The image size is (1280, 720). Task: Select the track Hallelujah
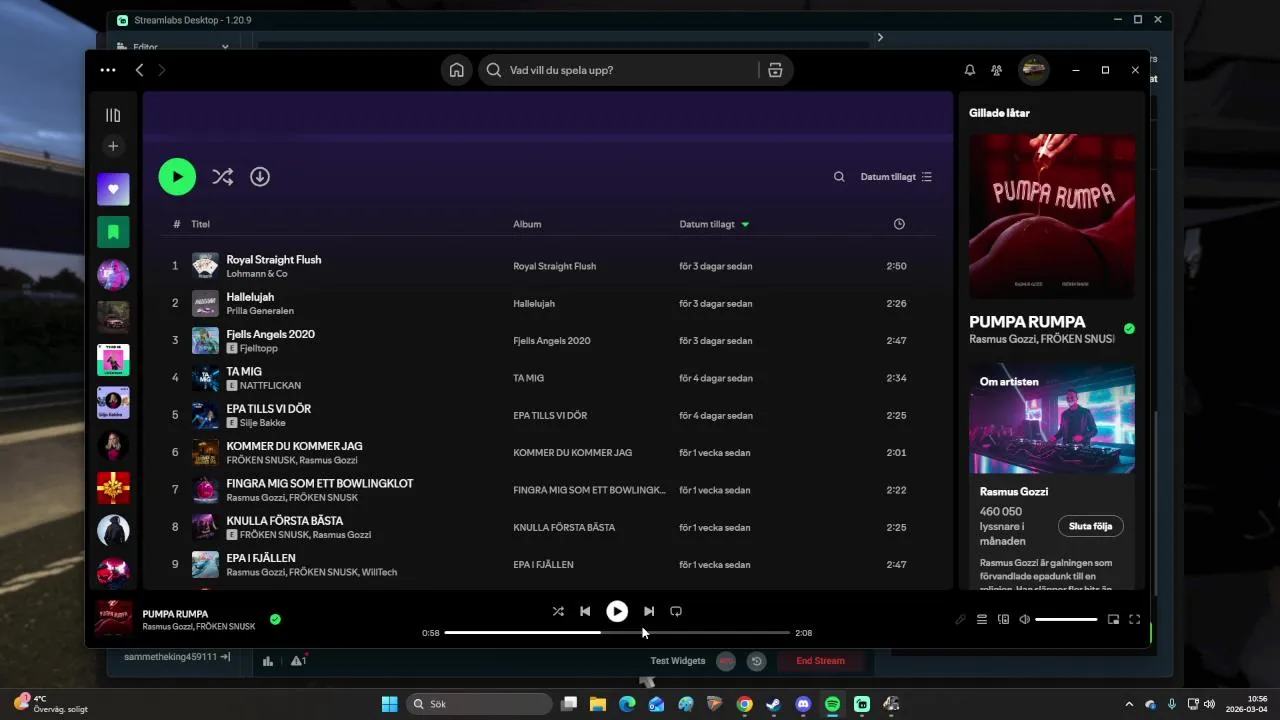tap(250, 297)
